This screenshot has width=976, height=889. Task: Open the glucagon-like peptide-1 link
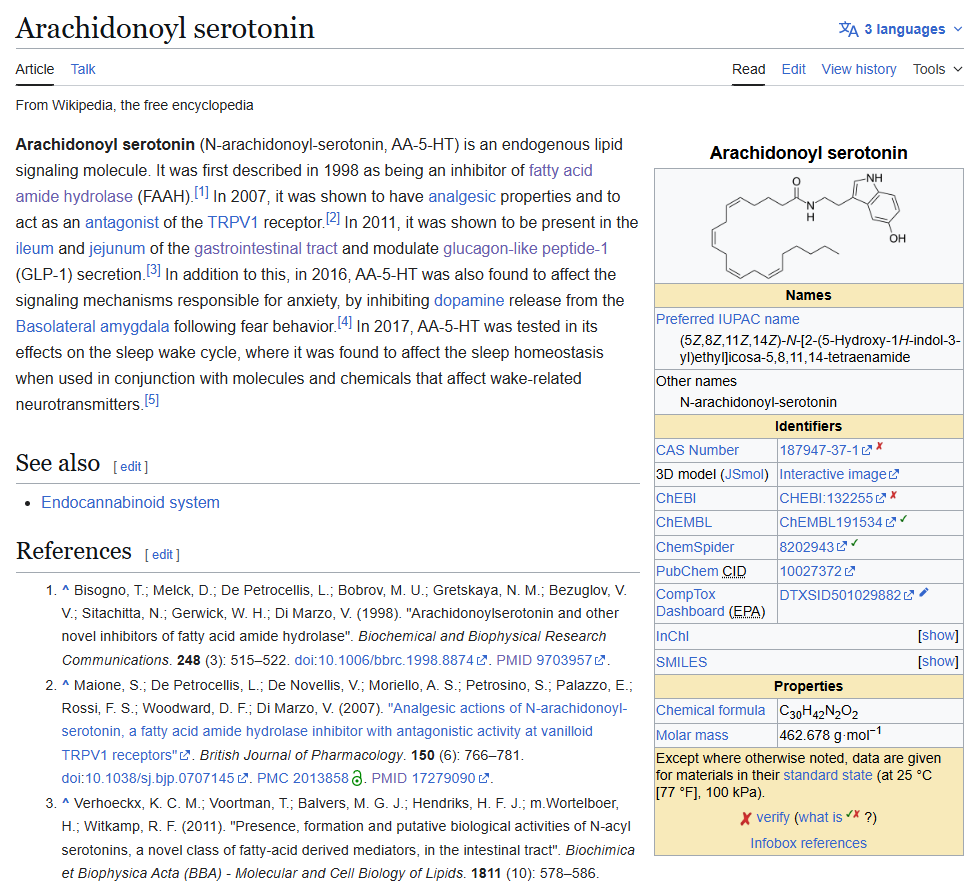point(525,249)
